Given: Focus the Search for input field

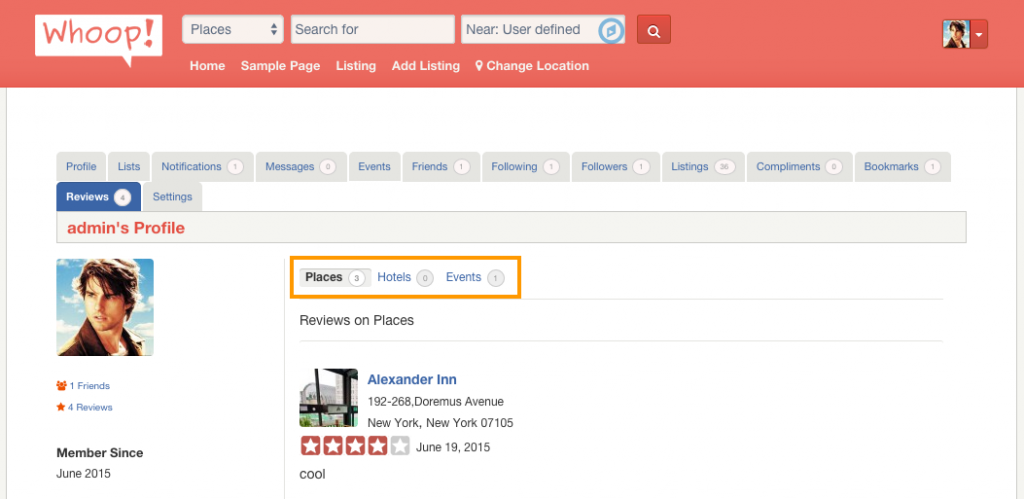Looking at the screenshot, I should pyautogui.click(x=372, y=29).
